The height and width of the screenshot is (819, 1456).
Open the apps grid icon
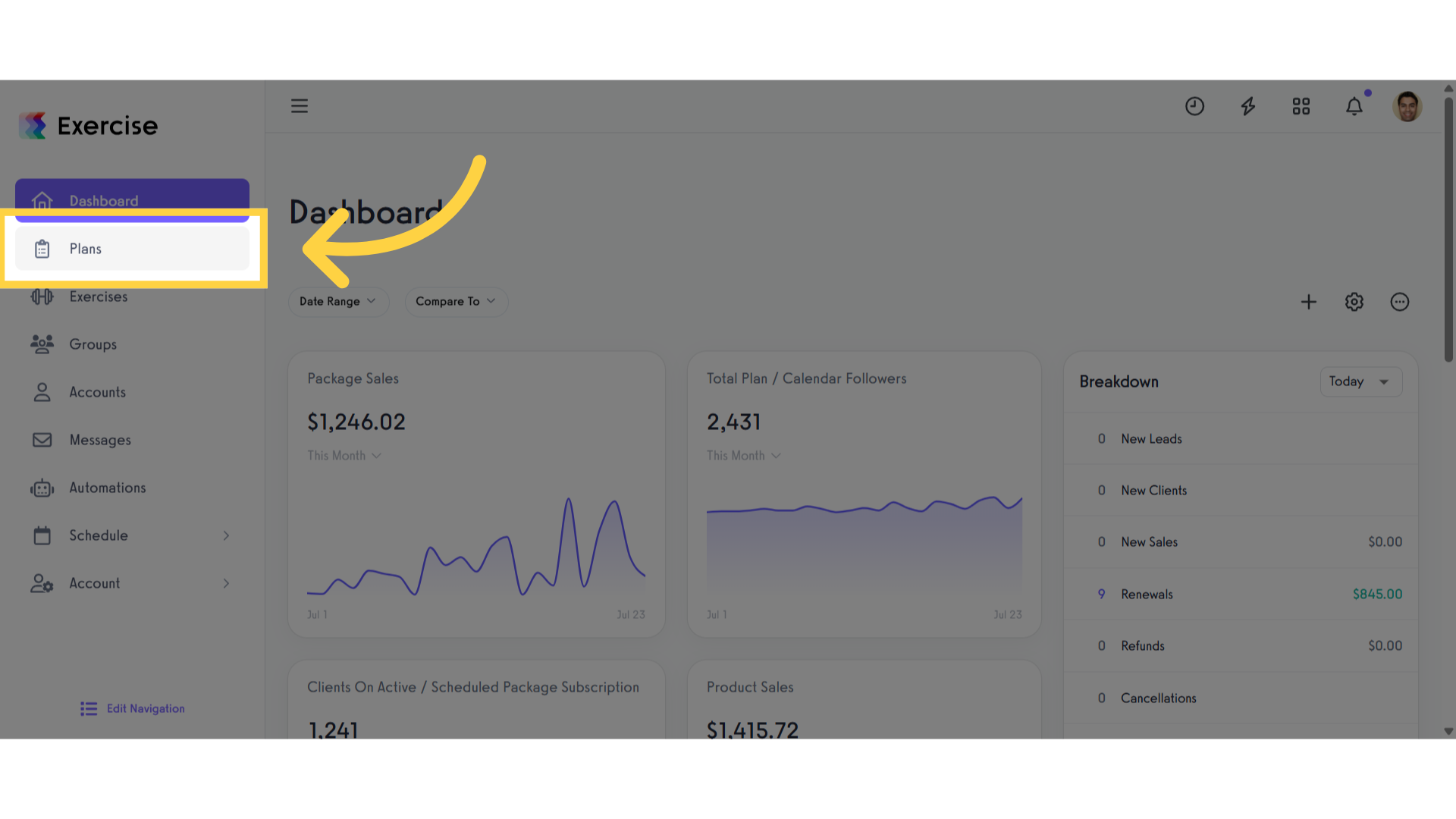(x=1301, y=106)
